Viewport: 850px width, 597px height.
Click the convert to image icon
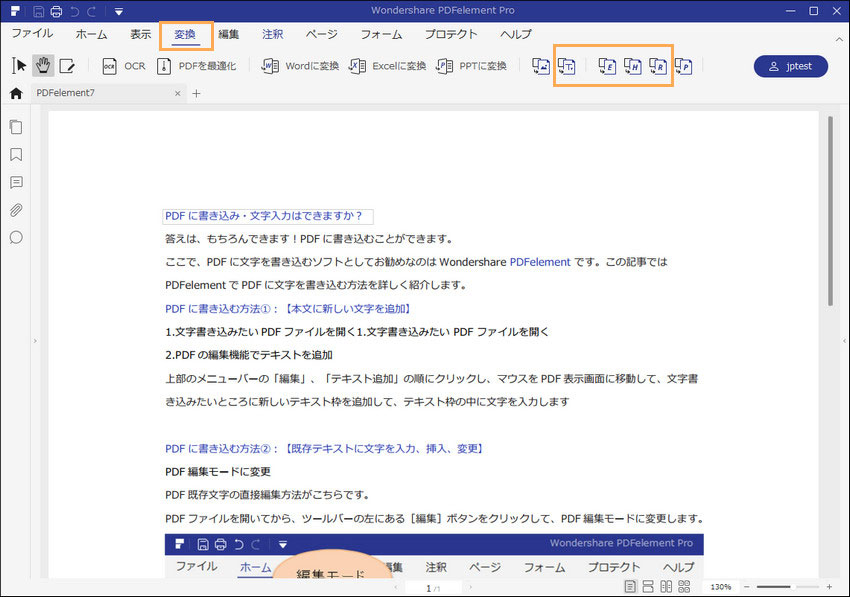pyautogui.click(x=540, y=66)
